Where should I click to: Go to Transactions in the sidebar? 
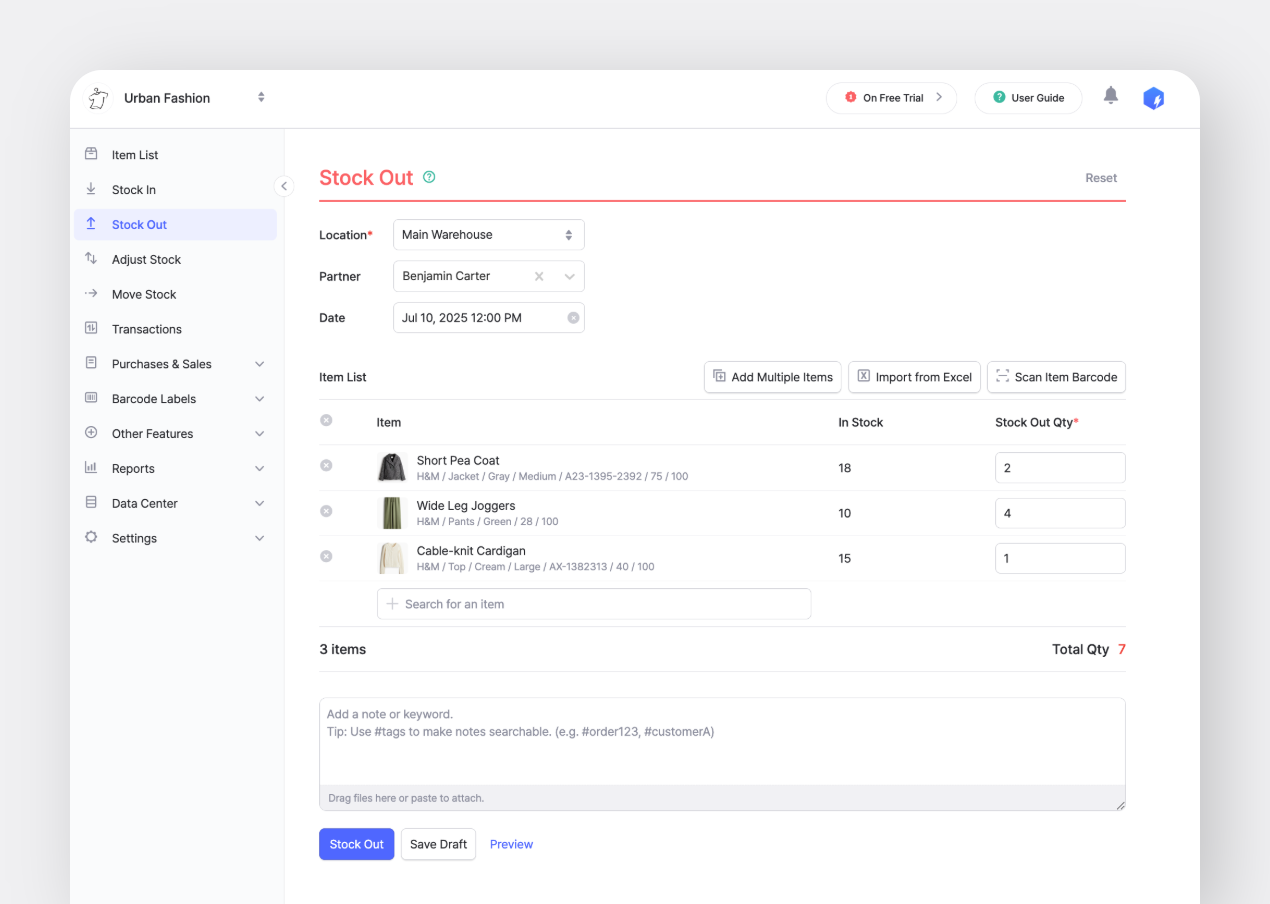pos(146,329)
